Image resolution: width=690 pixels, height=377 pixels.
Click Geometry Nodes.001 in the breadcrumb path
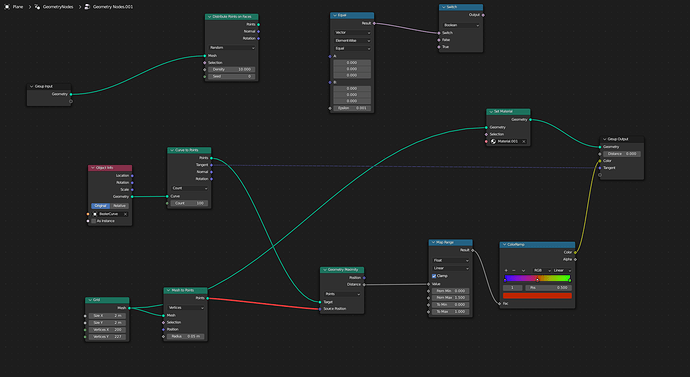coord(113,7)
